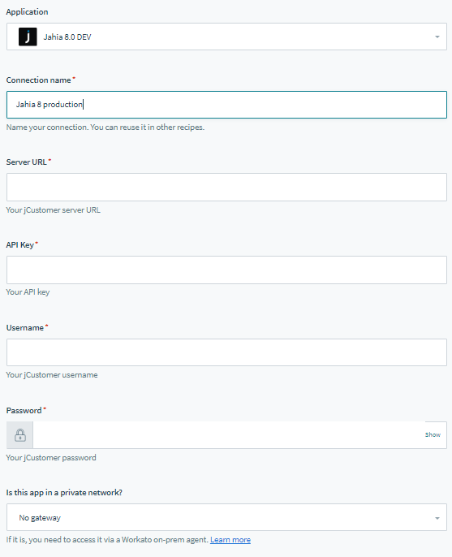Click the Server URL label

click(x=26, y=162)
